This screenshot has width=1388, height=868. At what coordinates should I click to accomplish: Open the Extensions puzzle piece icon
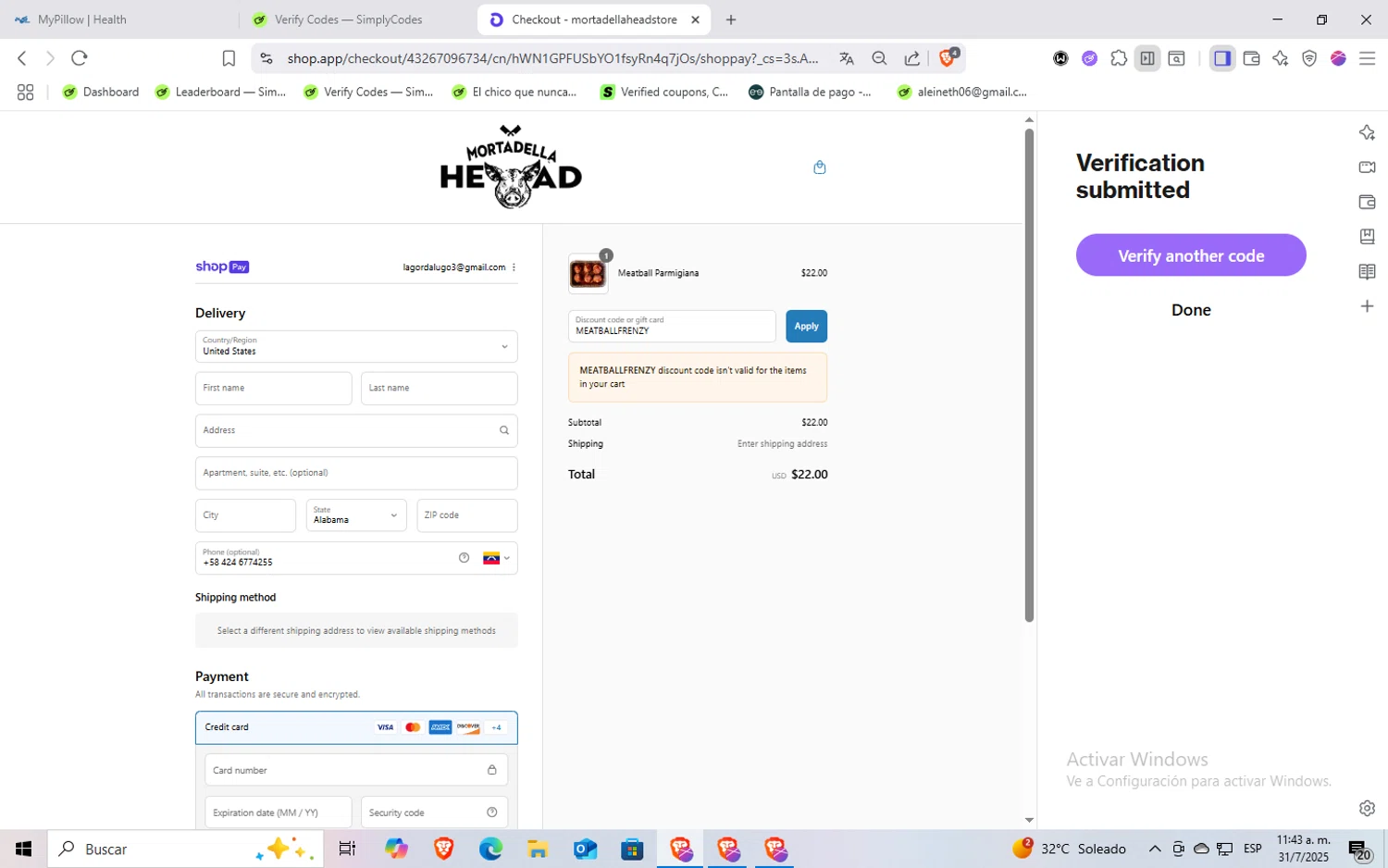1119,58
